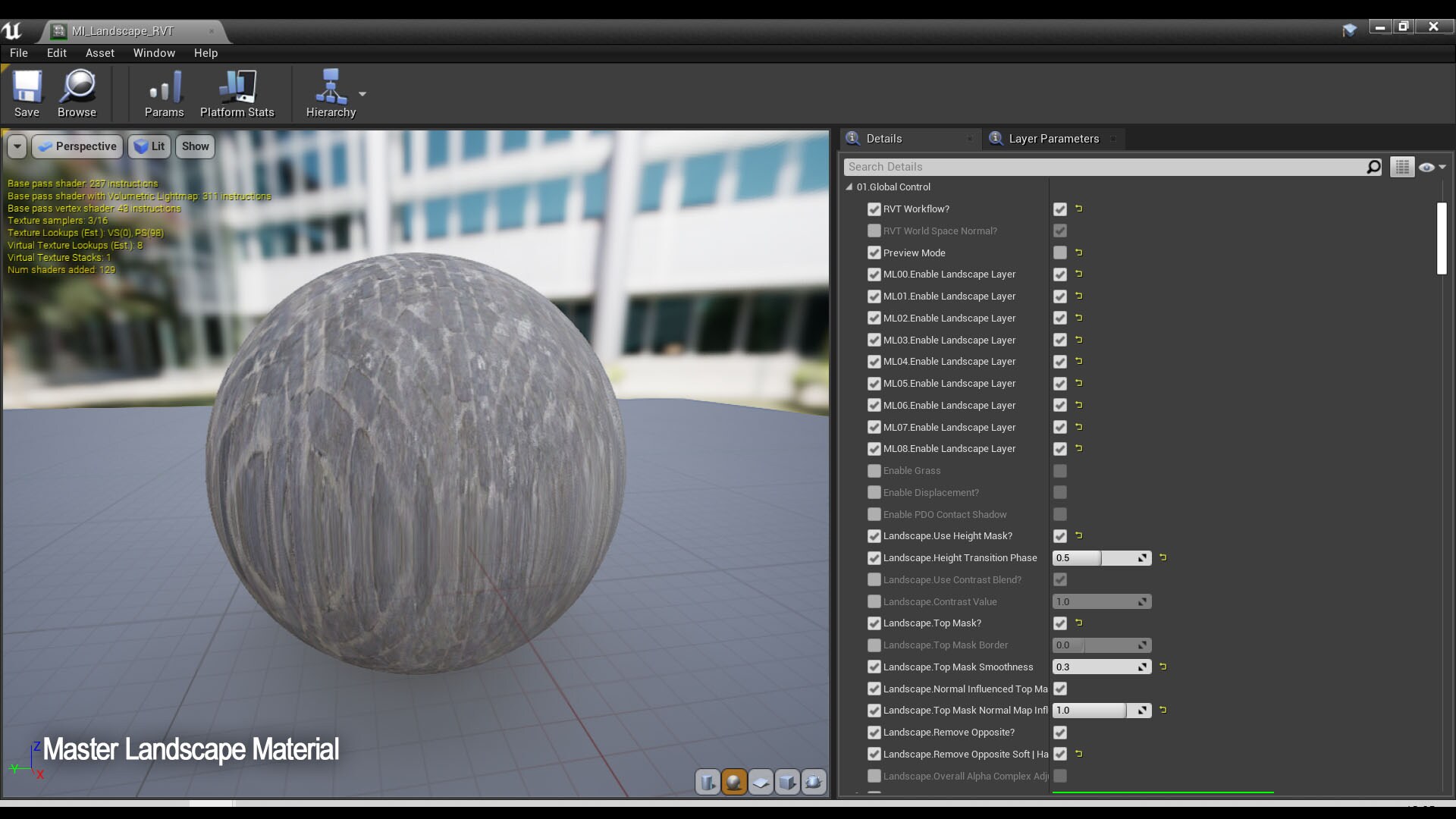Viewport: 1456px width, 819px height.
Task: Click the Perspective viewport button
Action: [x=77, y=146]
